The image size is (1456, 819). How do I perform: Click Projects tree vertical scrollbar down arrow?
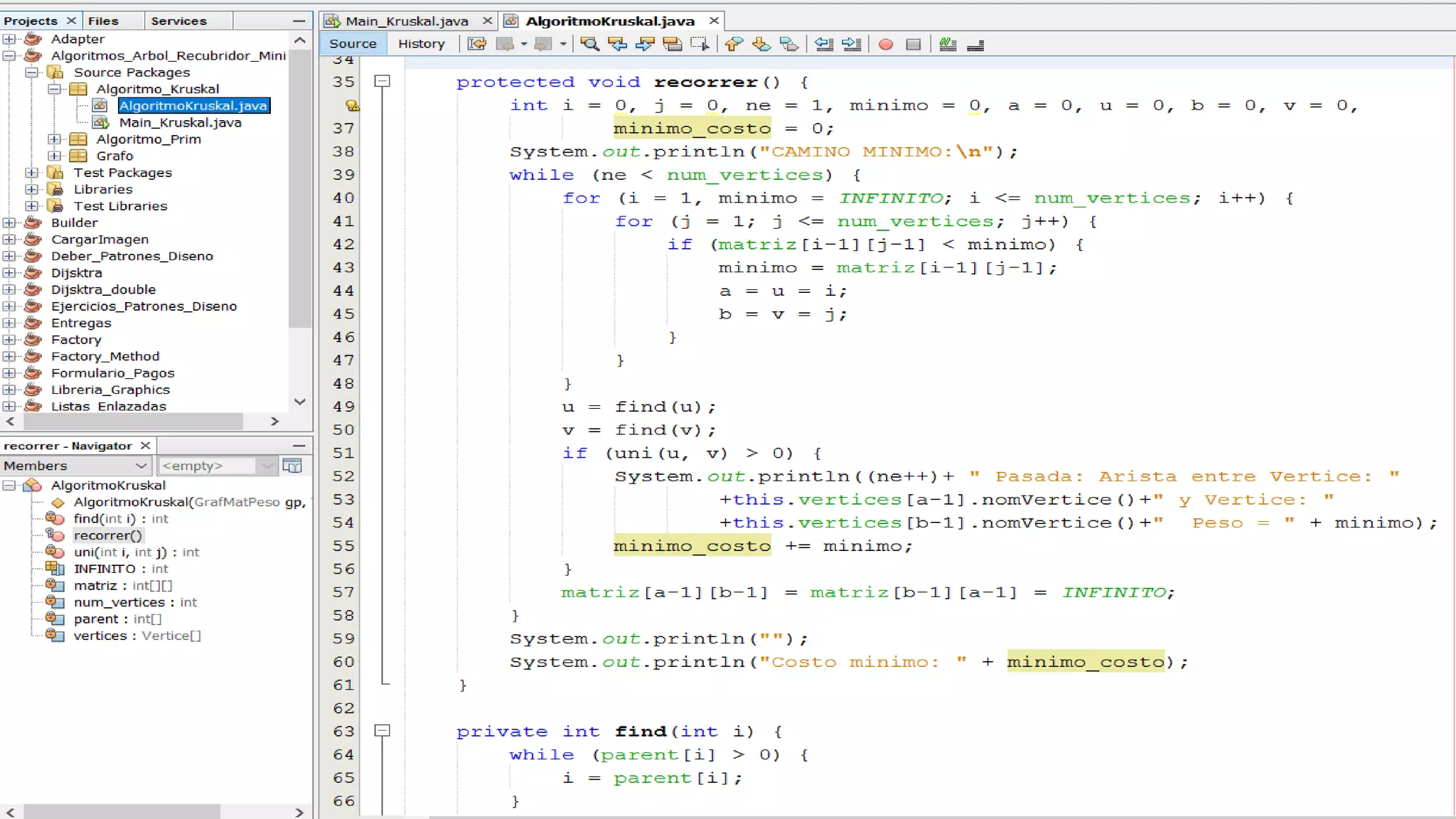point(300,402)
